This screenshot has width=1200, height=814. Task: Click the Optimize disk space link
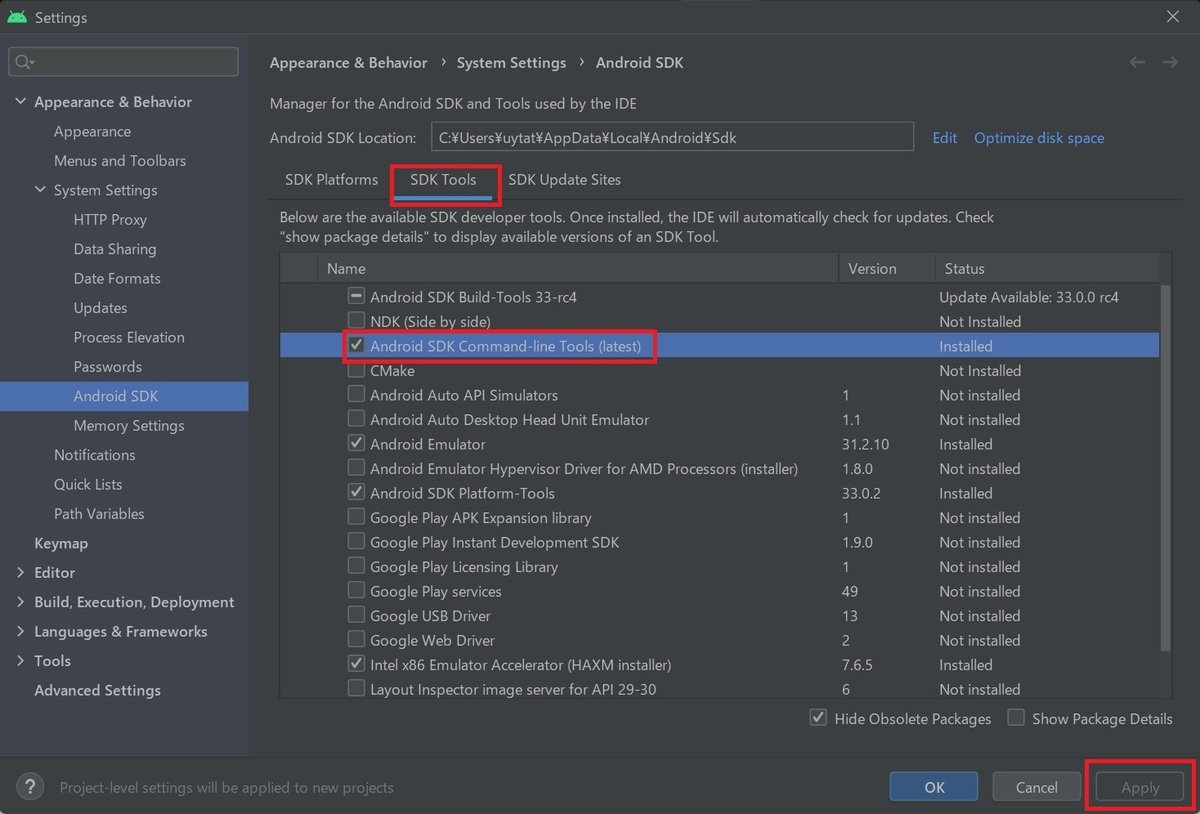(1039, 138)
